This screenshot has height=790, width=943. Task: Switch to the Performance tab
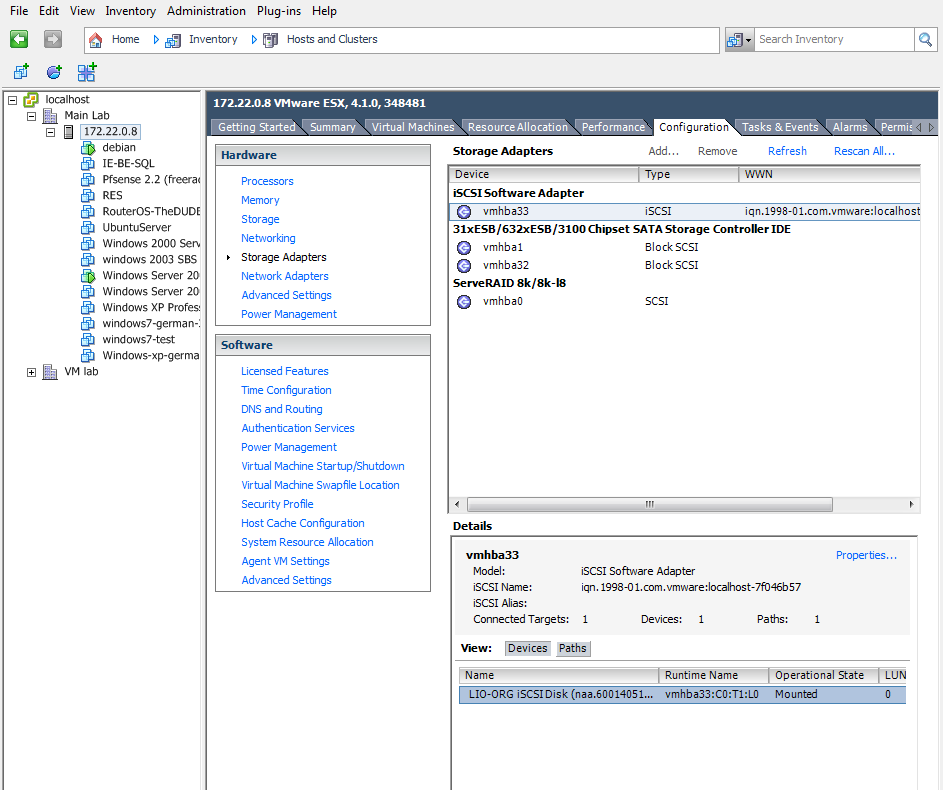coord(613,127)
